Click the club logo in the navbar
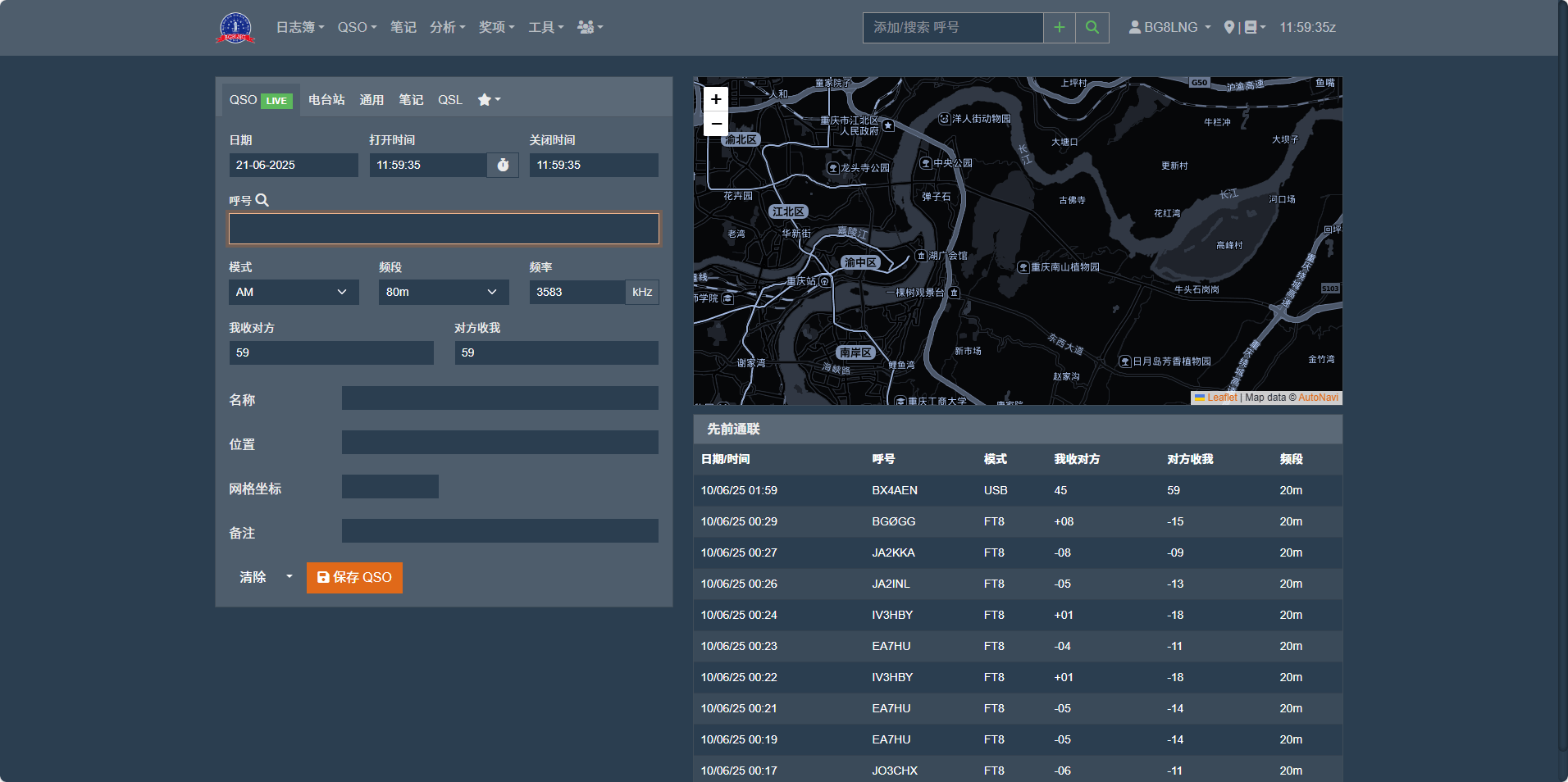Screen dimensions: 1568x782 click(235, 28)
